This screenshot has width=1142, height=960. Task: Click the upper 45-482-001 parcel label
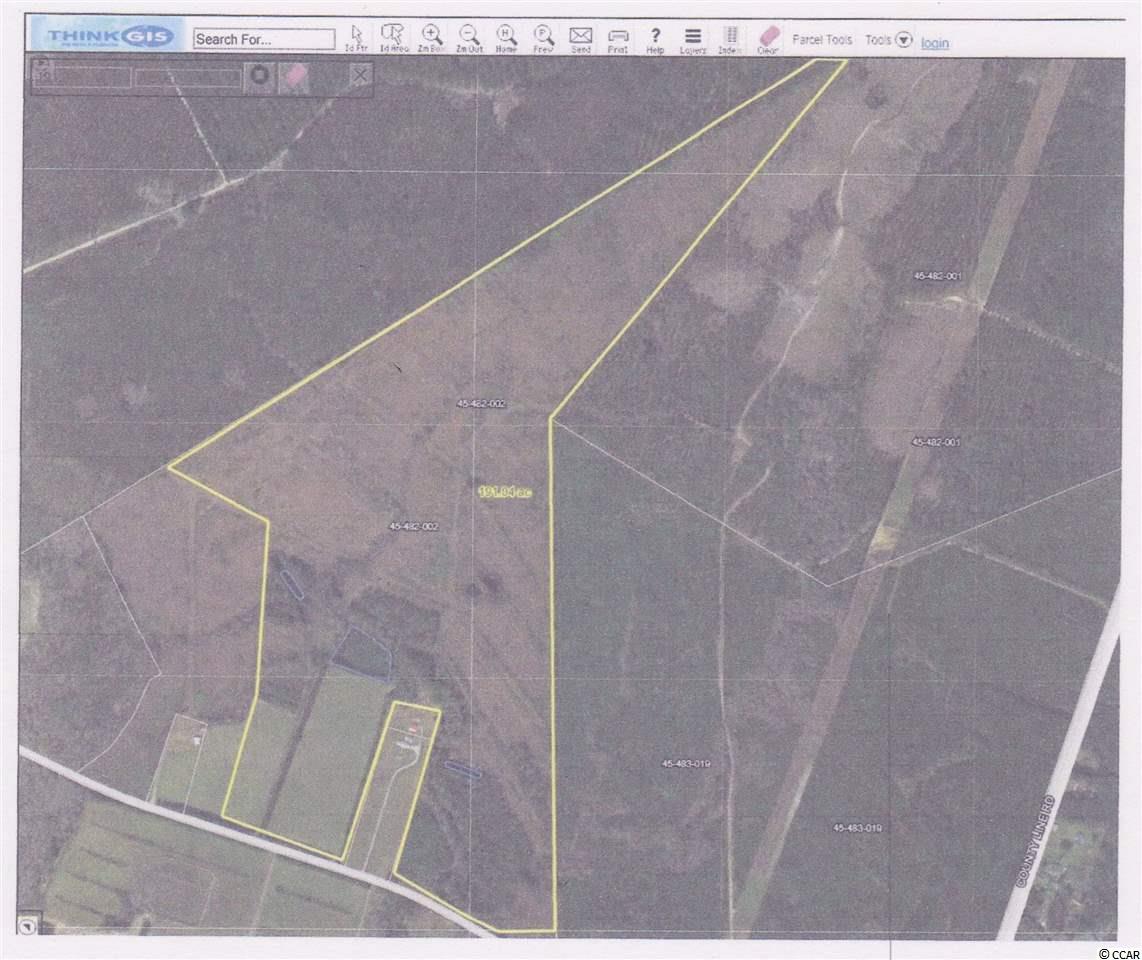click(x=937, y=276)
